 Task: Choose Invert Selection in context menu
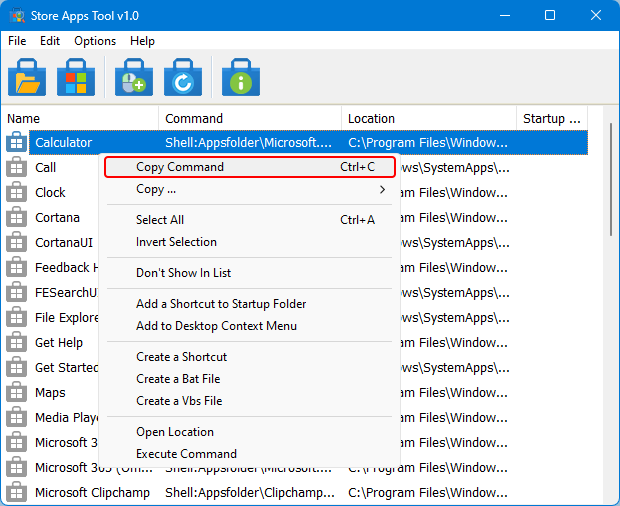(250, 242)
